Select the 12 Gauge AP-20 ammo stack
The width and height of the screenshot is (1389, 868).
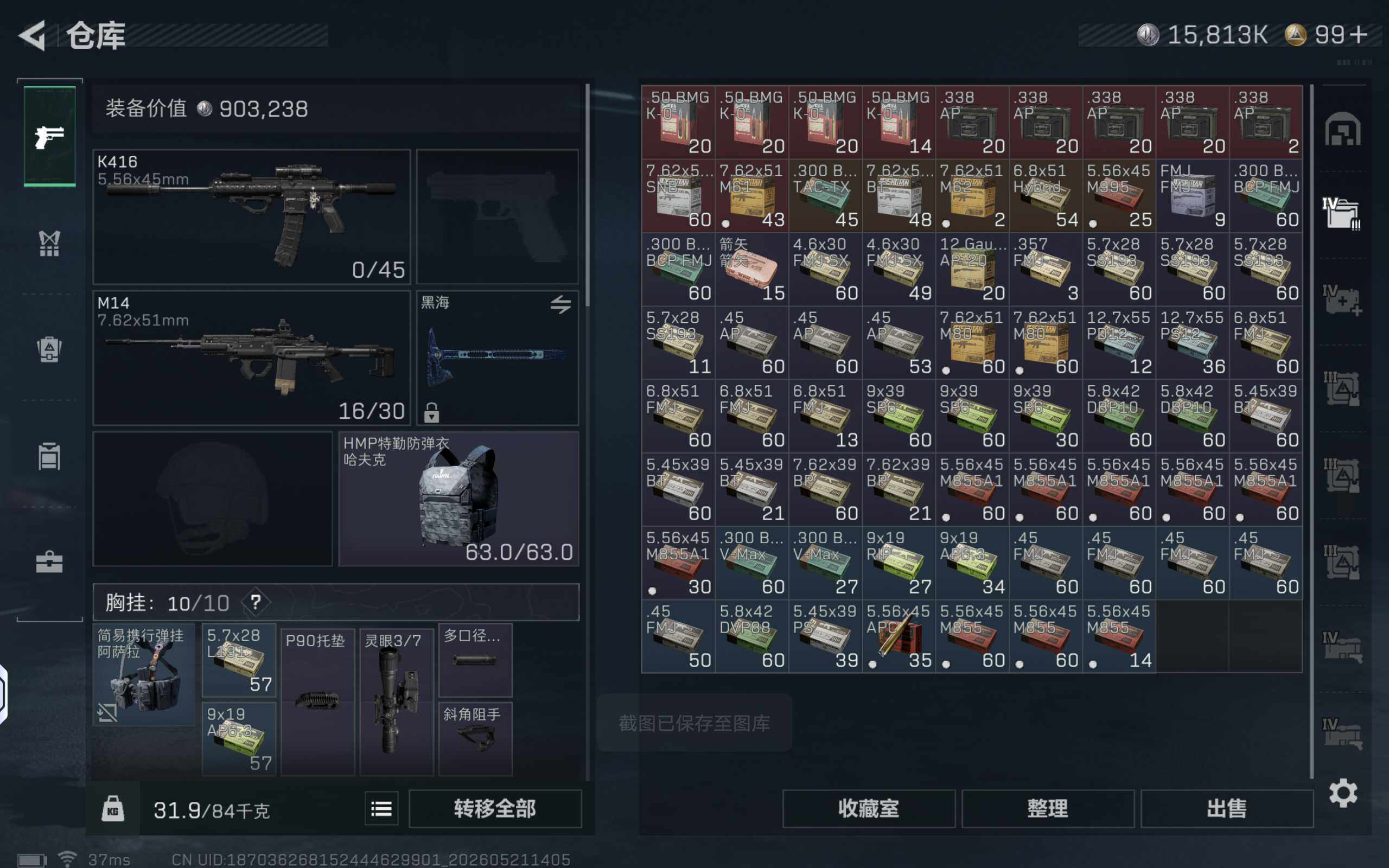click(972, 269)
